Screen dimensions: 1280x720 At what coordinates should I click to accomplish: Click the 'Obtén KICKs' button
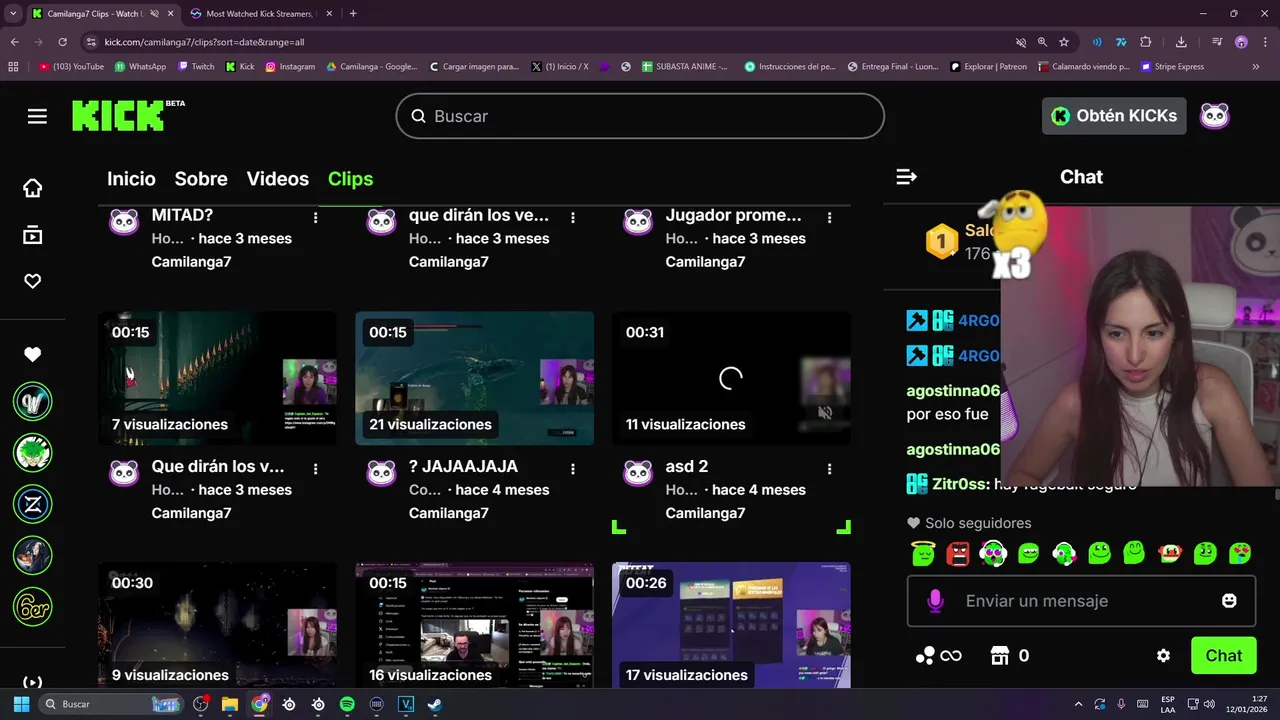[x=1114, y=116]
